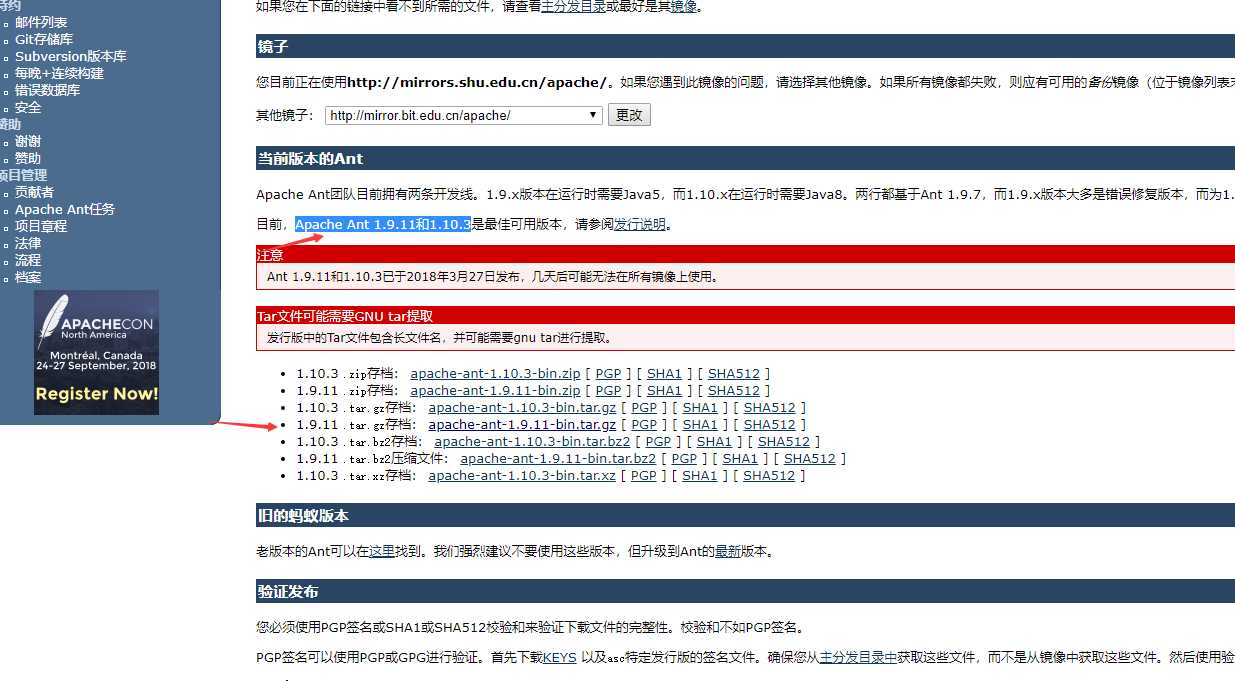1235x681 pixels.
Task: Open the KEYS file link
Action: (x=559, y=657)
